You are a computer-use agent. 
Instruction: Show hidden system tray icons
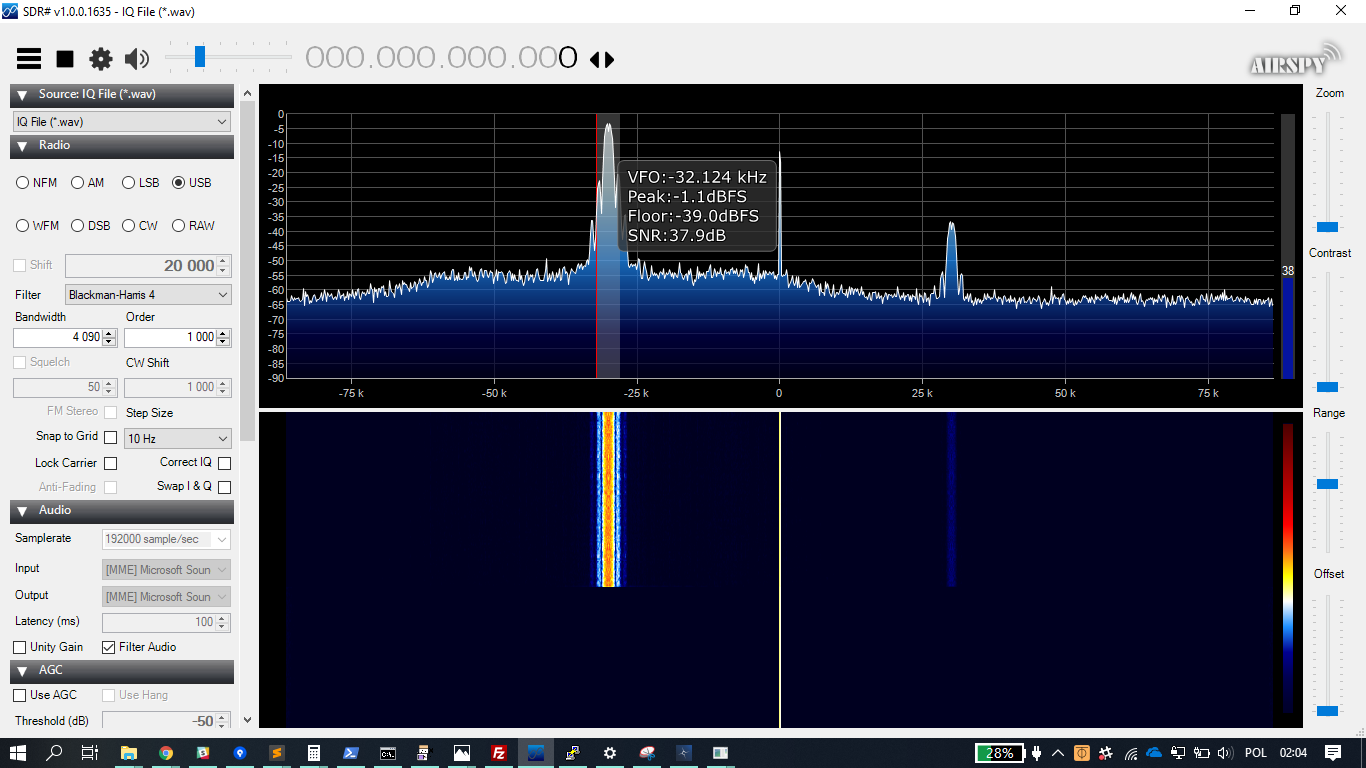pyautogui.click(x=1058, y=753)
